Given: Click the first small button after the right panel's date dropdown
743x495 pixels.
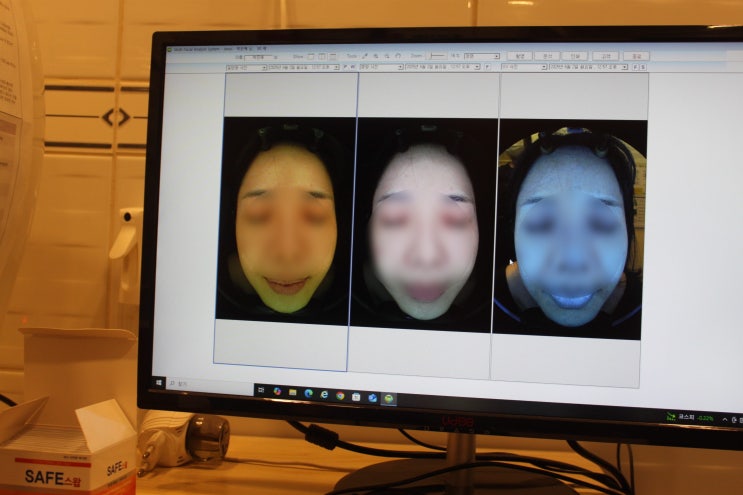Looking at the screenshot, I should click(635, 67).
